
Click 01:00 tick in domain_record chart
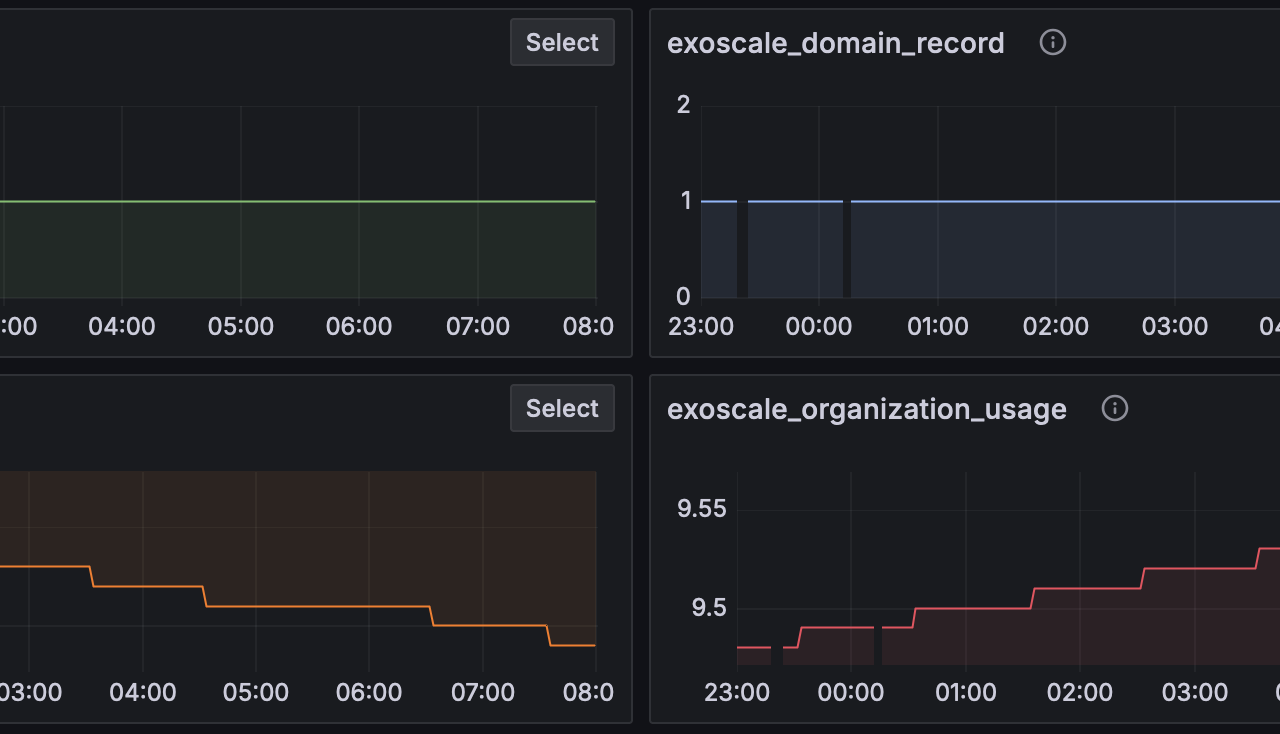[938, 326]
